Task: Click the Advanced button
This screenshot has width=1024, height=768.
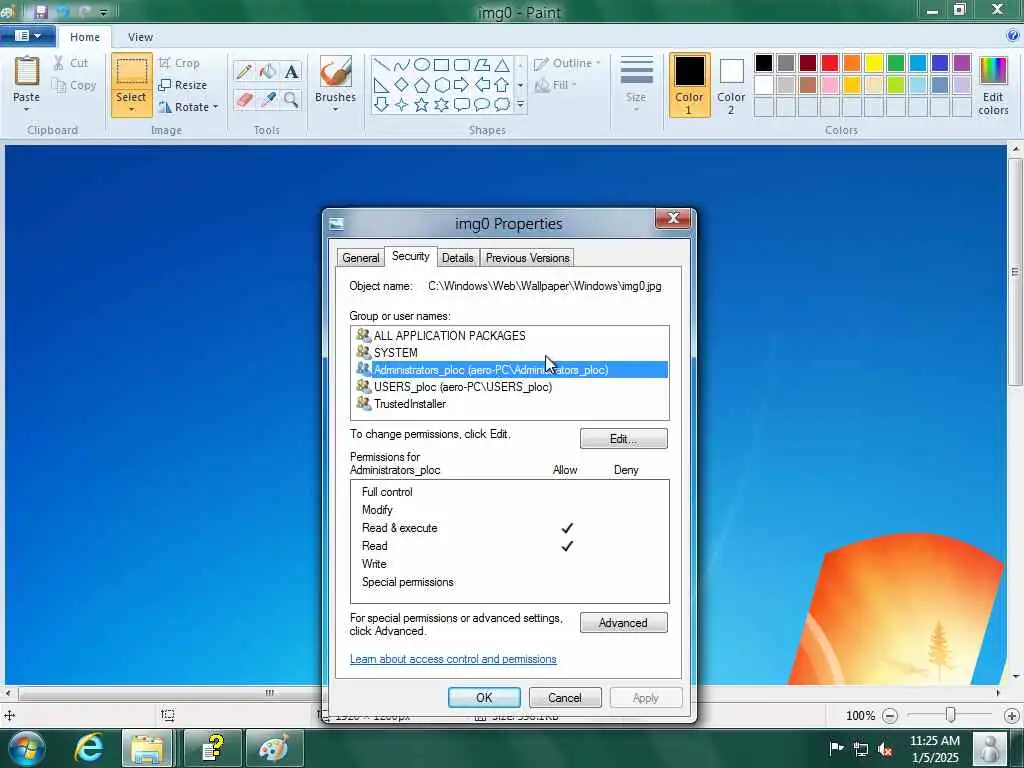Action: pyautogui.click(x=624, y=623)
